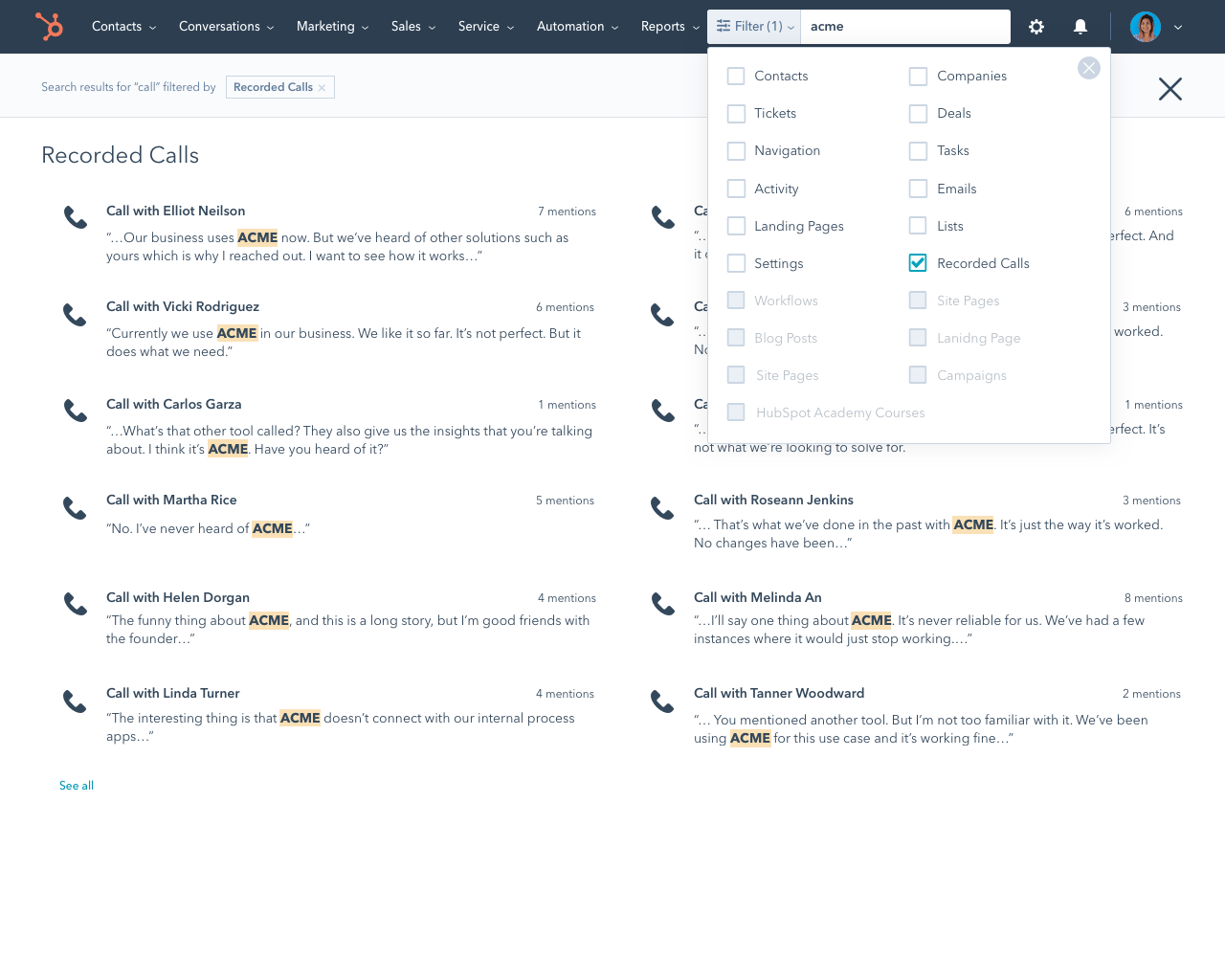Click the HubSpot sprocket logo

pos(49,27)
